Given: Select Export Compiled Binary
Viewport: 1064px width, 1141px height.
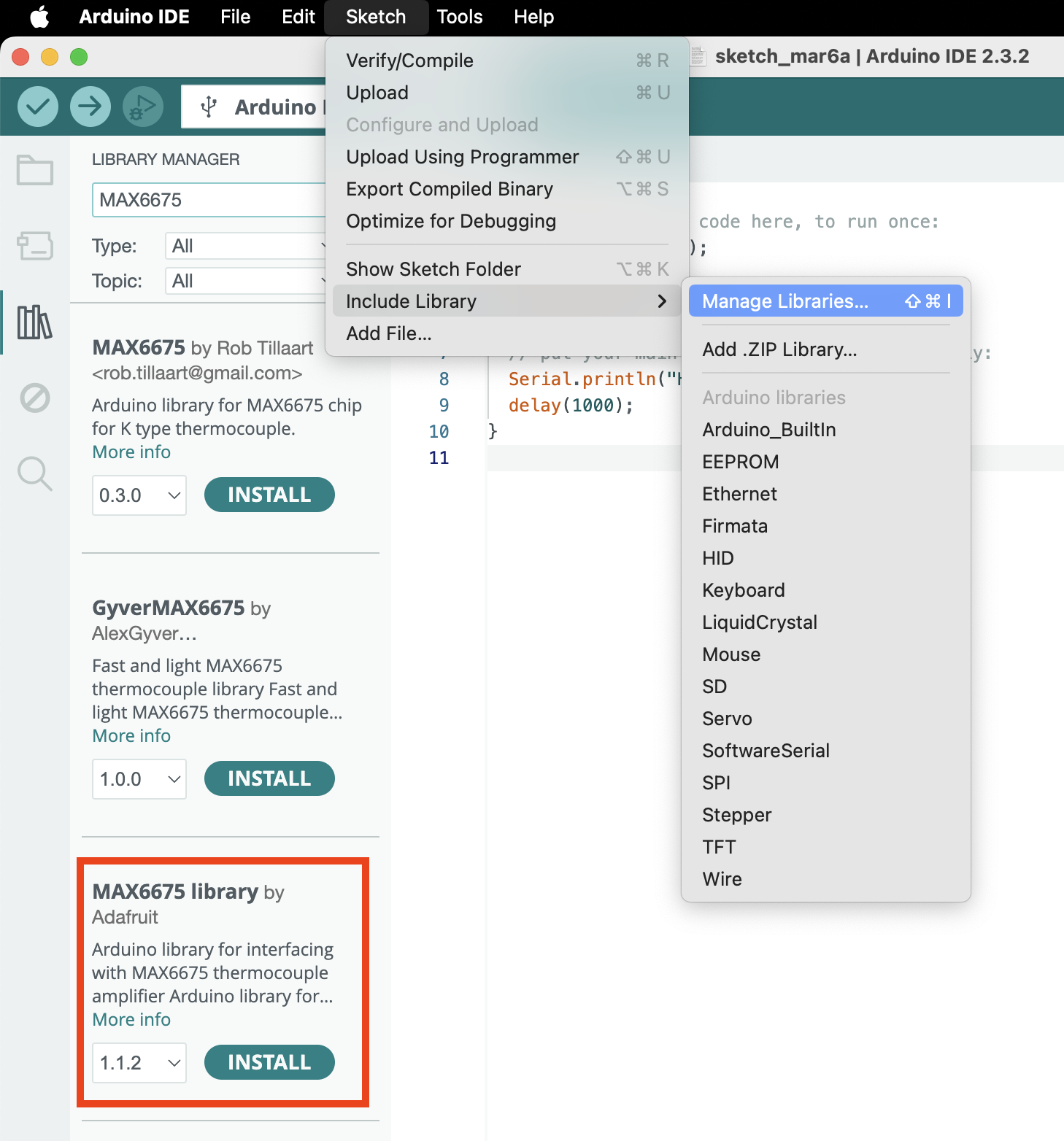Looking at the screenshot, I should [507, 189].
